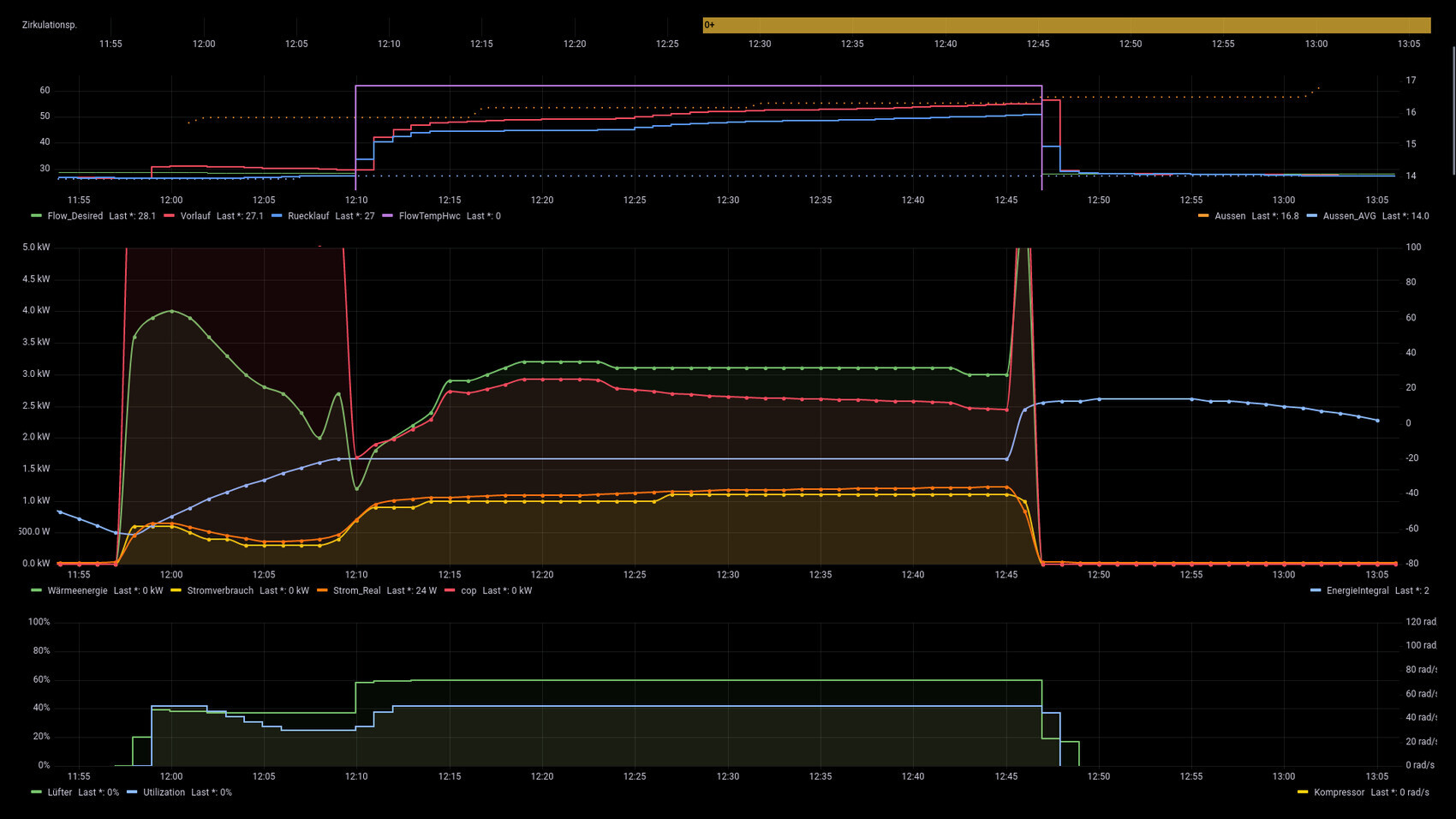1456x819 pixels.
Task: Toggle the Ruecklauf legend label
Action: [x=308, y=216]
